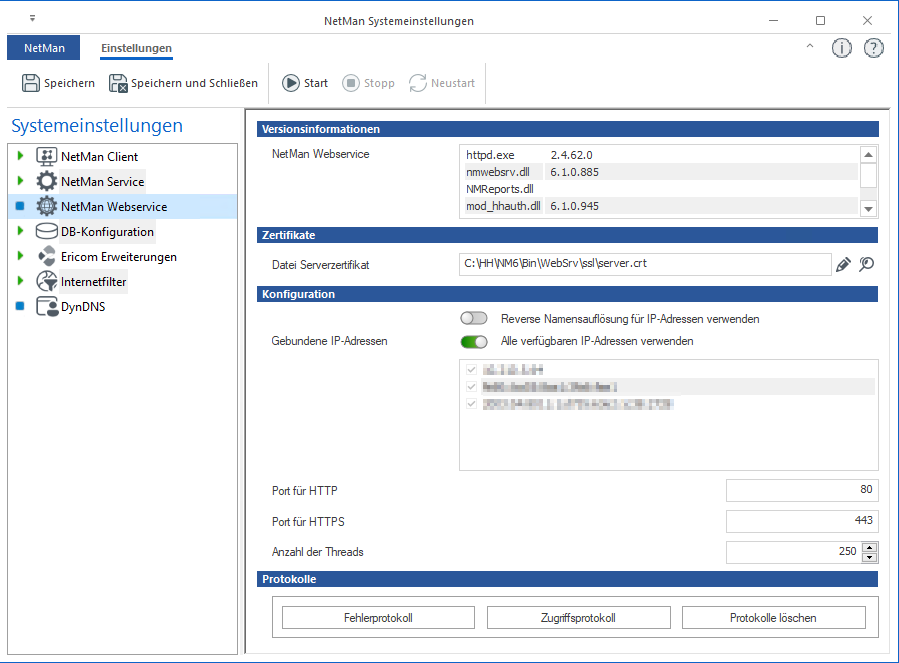
Task: Click the Speichern disk icon
Action: [x=30, y=83]
